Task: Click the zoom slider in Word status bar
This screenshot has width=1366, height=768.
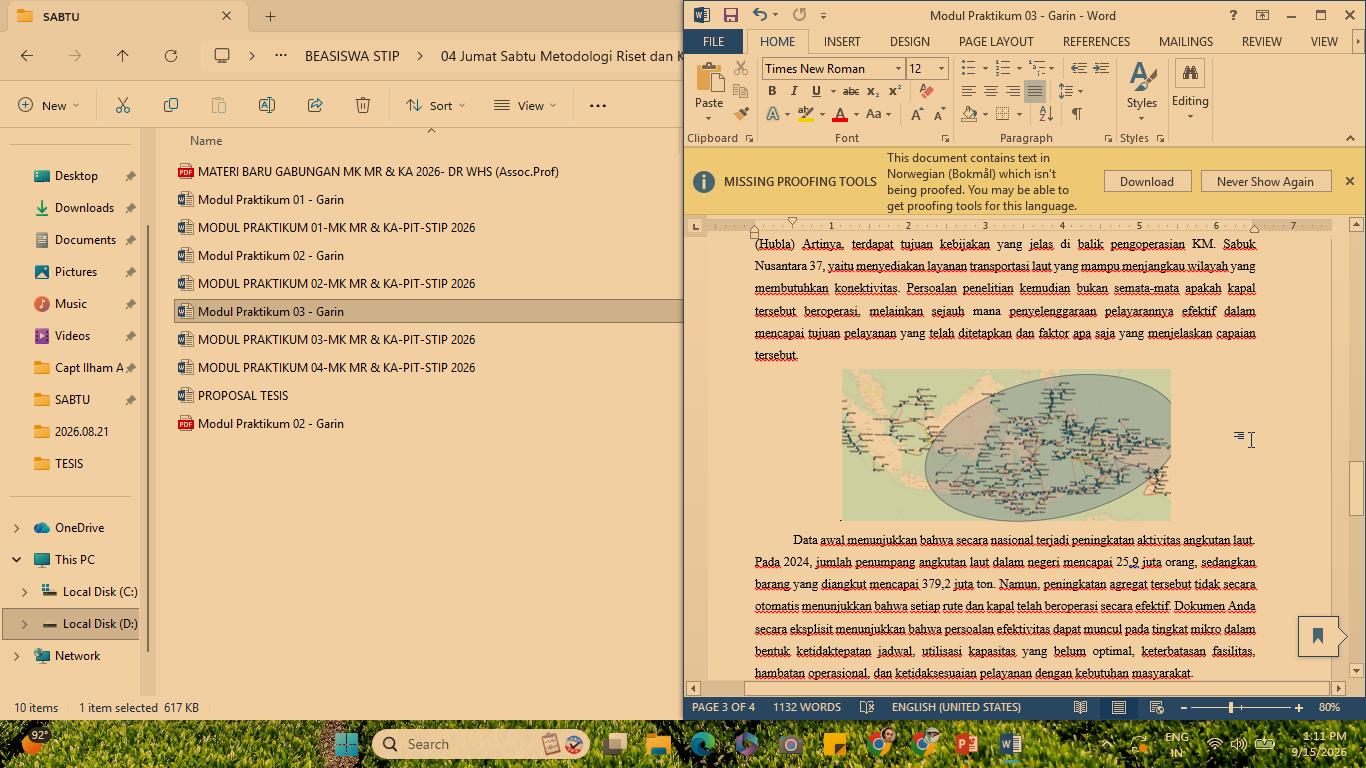Action: [1231, 707]
